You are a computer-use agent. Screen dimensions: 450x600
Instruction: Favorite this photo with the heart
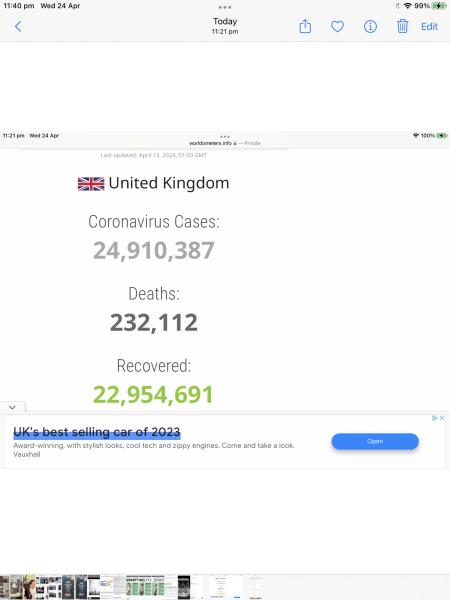pyautogui.click(x=337, y=26)
